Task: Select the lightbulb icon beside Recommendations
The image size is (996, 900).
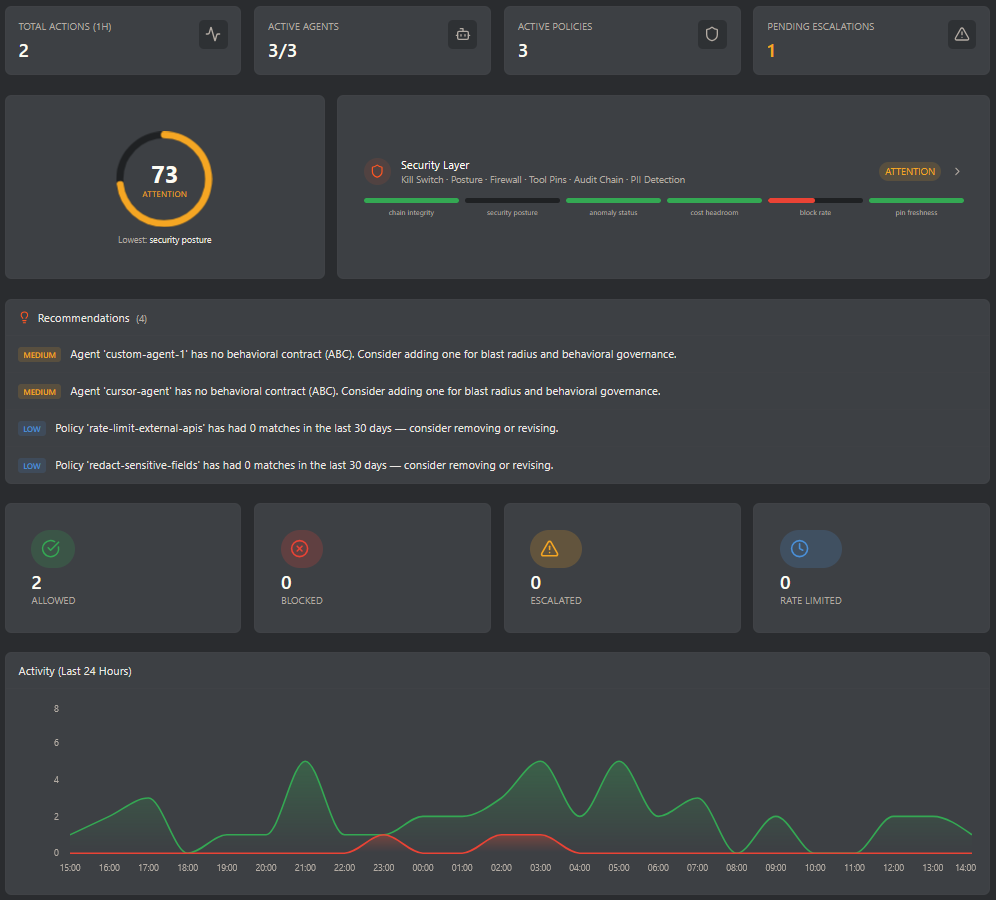Action: (x=23, y=317)
